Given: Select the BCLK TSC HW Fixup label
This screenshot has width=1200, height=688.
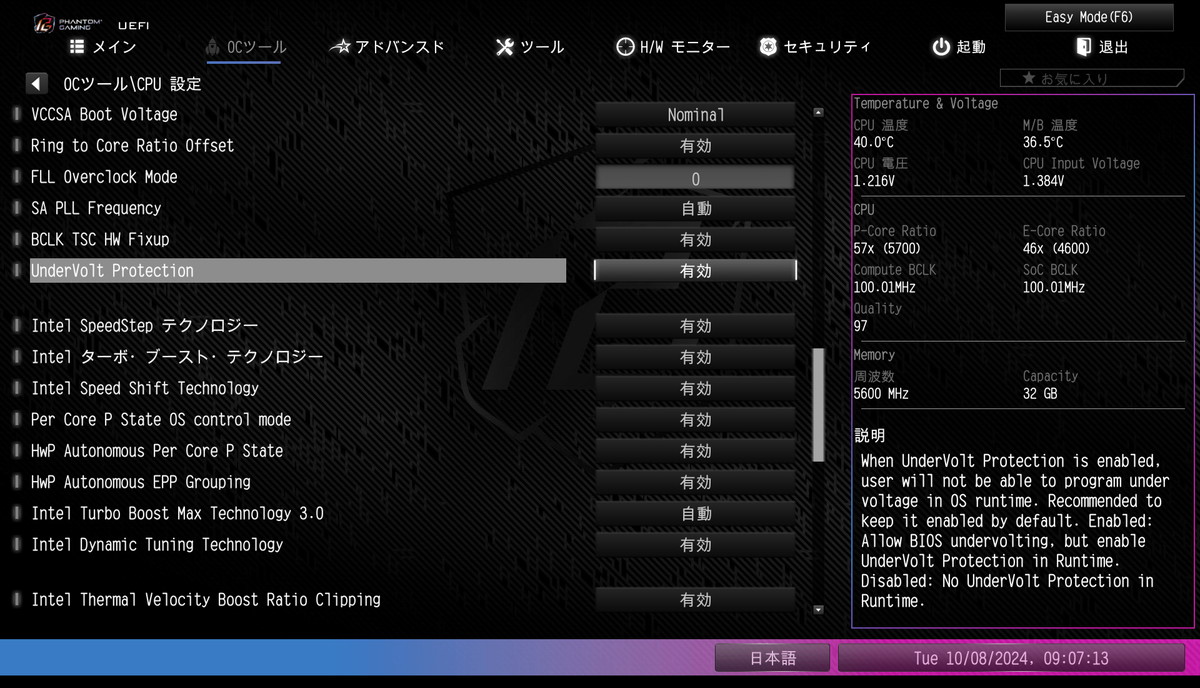Looking at the screenshot, I should coord(100,240).
